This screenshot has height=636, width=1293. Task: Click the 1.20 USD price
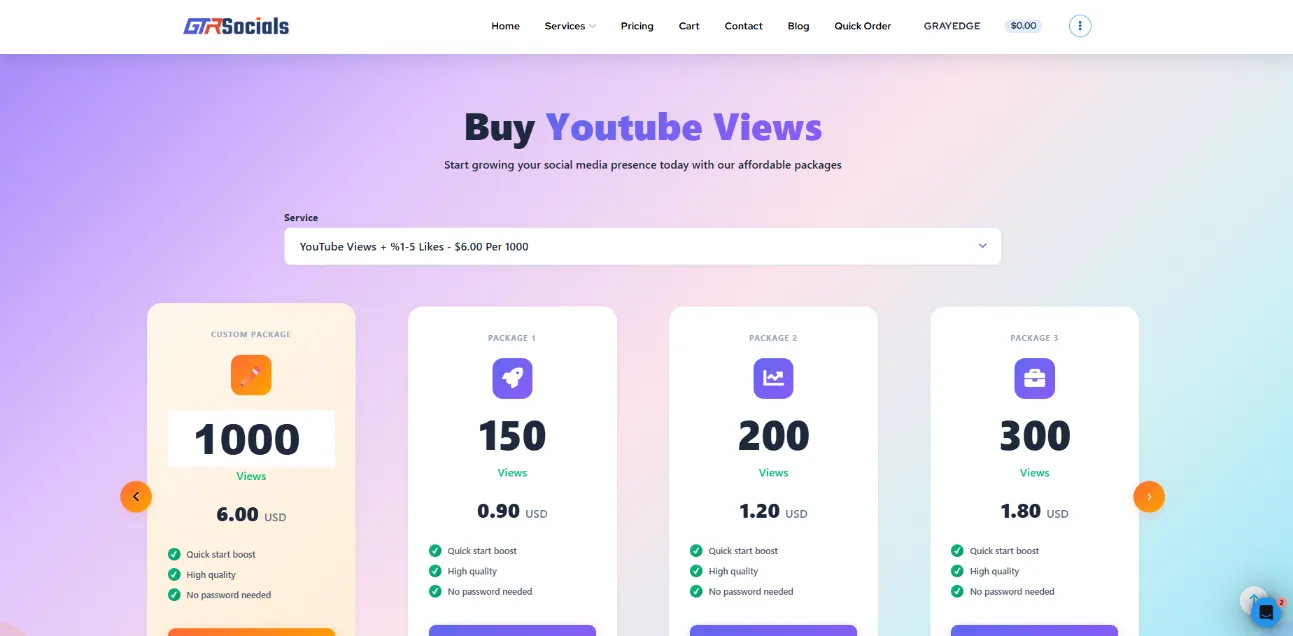pyautogui.click(x=773, y=511)
